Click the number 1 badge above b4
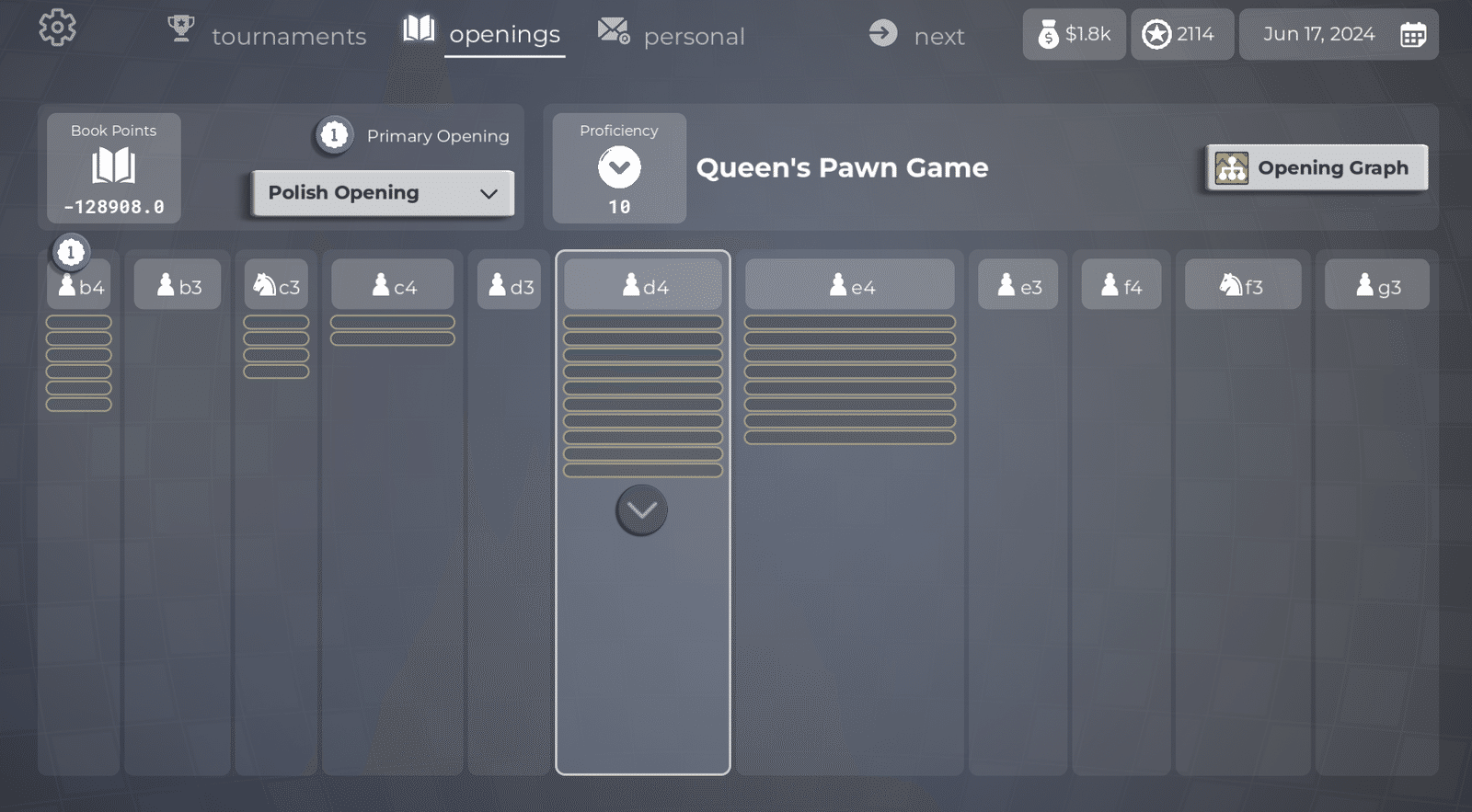Image resolution: width=1472 pixels, height=812 pixels. pyautogui.click(x=71, y=252)
